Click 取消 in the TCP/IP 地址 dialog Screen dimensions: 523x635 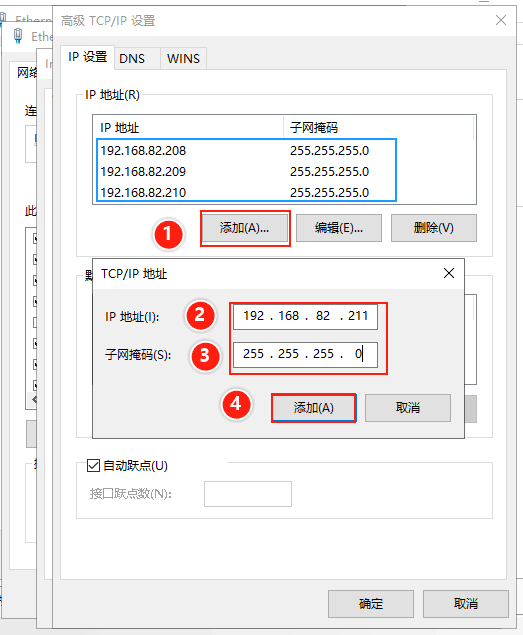coord(408,408)
